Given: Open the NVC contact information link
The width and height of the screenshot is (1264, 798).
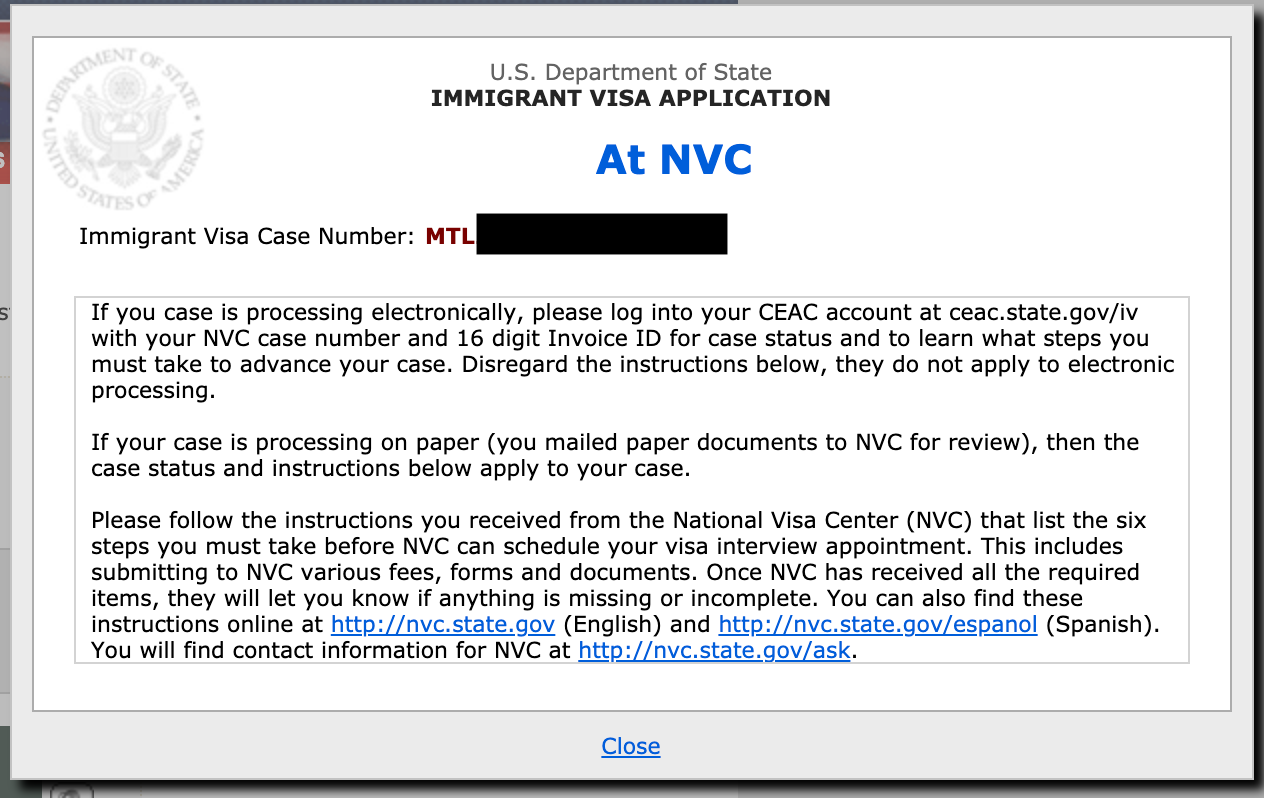Looking at the screenshot, I should (x=714, y=650).
